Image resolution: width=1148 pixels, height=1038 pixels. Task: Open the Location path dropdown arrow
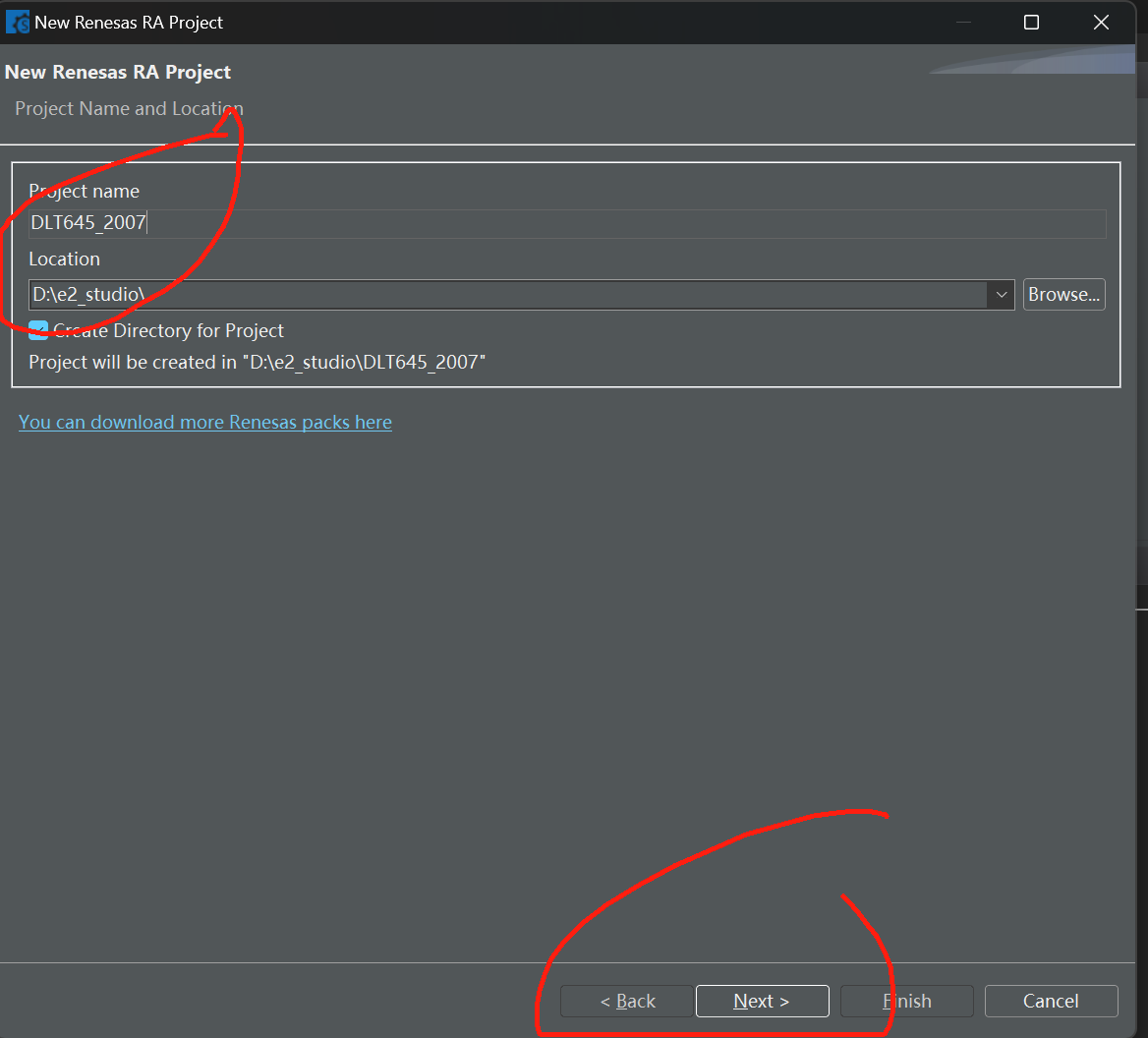1001,294
